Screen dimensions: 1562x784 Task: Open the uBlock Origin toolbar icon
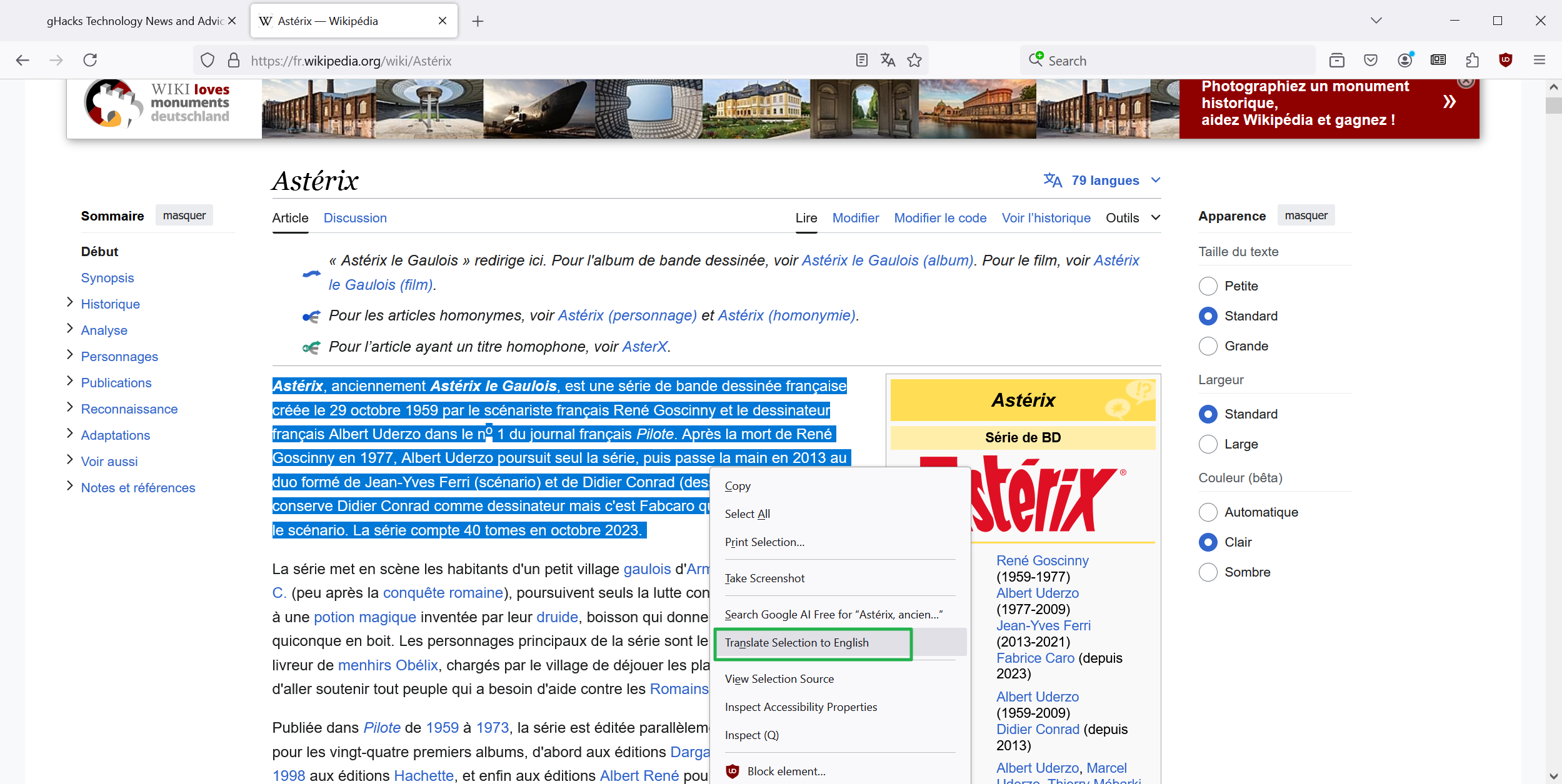1506,60
